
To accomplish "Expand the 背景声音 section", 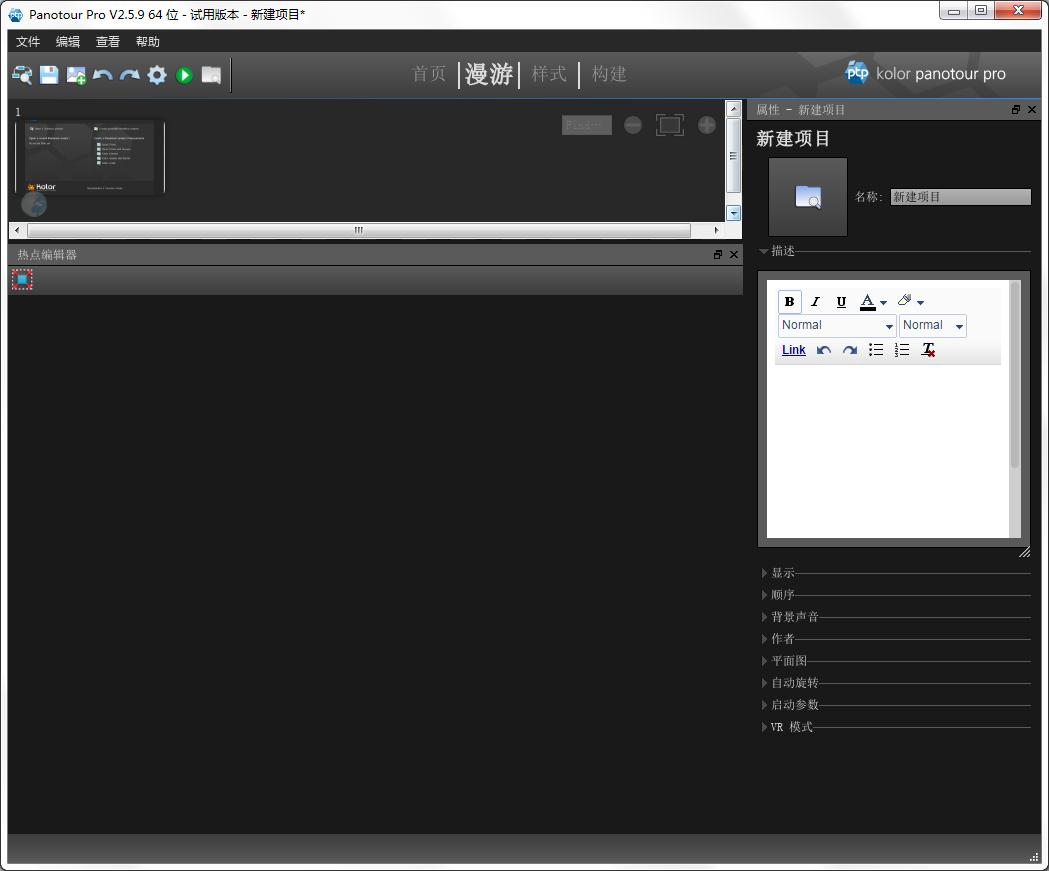I will 794,617.
